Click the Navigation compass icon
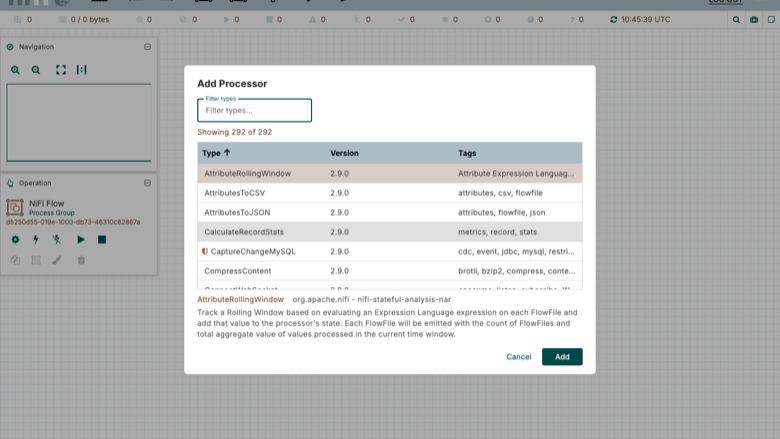780x439 pixels. click(x=10, y=47)
